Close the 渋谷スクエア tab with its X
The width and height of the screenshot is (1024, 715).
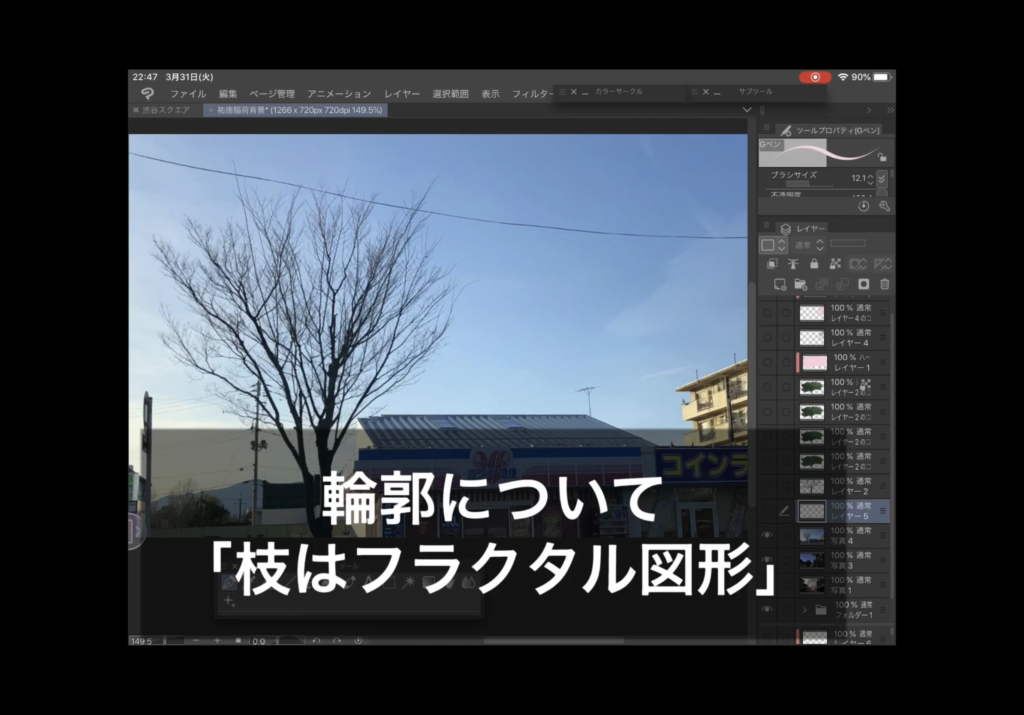(x=136, y=110)
